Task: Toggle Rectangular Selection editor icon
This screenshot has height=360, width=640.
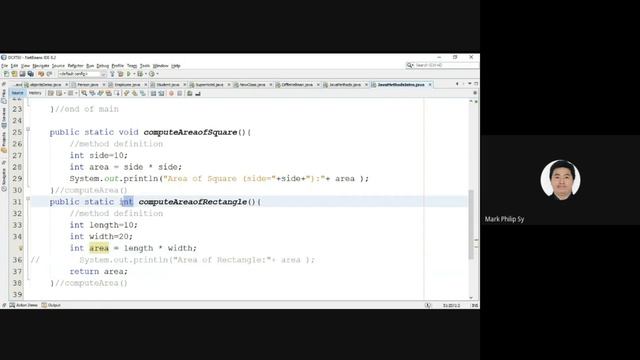Action: click(117, 93)
